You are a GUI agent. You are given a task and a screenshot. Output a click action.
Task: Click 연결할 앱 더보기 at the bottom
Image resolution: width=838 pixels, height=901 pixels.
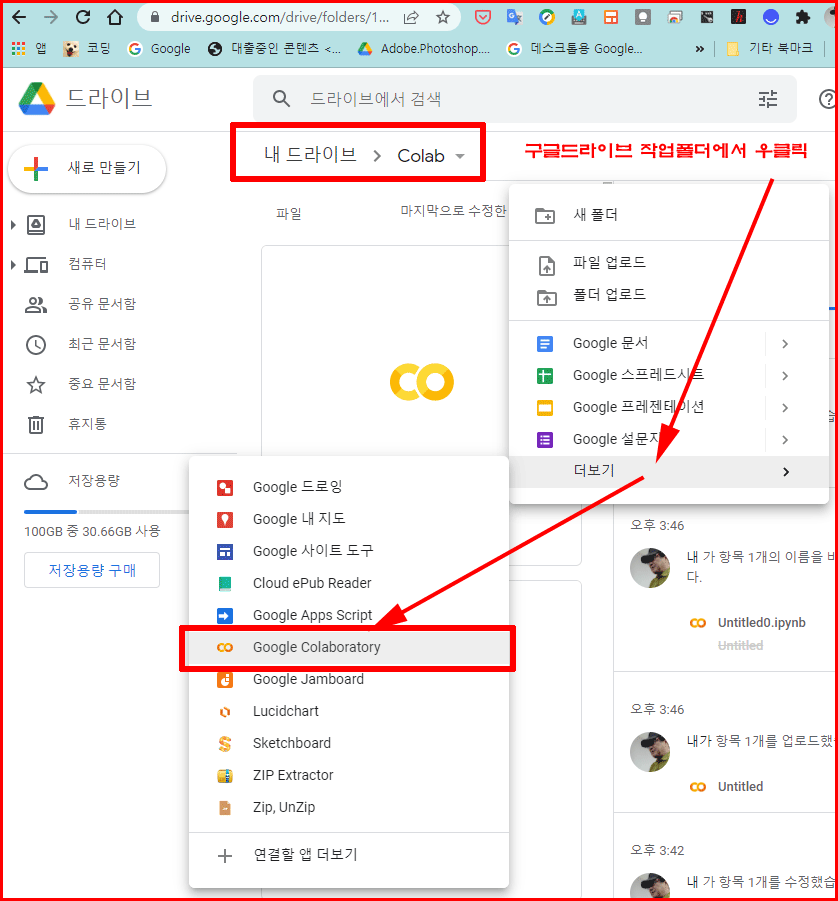[x=348, y=856]
